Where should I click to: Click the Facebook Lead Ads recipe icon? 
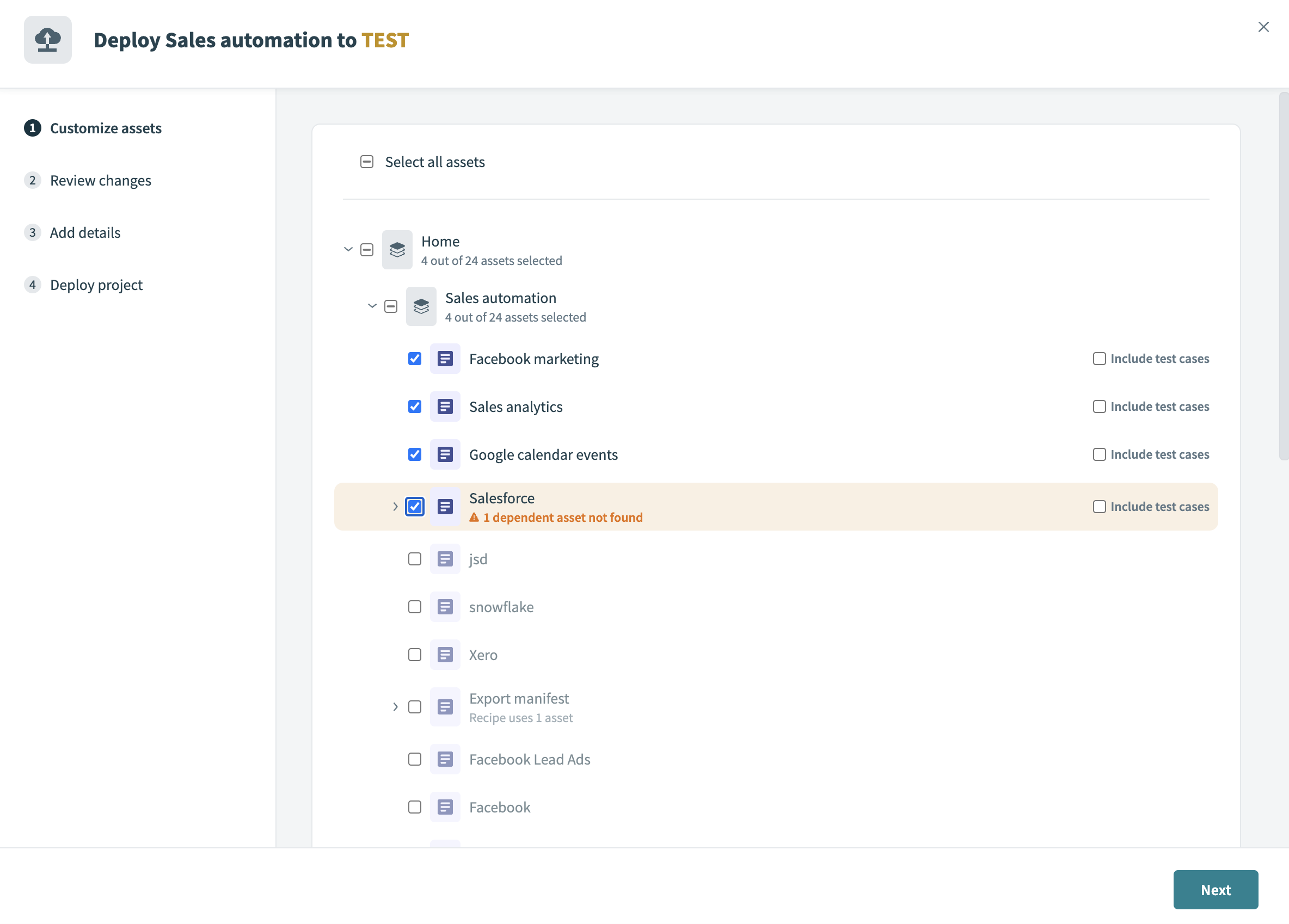[446, 759]
